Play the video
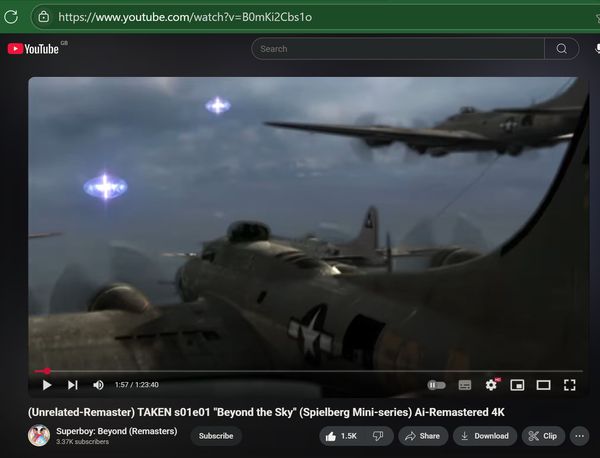This screenshot has height=458, width=600. pos(47,385)
